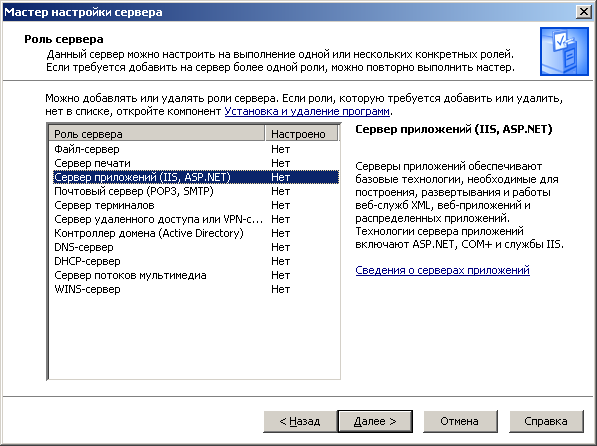This screenshot has width=597, height=446.
Task: Open help via Справка button
Action: tap(546, 421)
